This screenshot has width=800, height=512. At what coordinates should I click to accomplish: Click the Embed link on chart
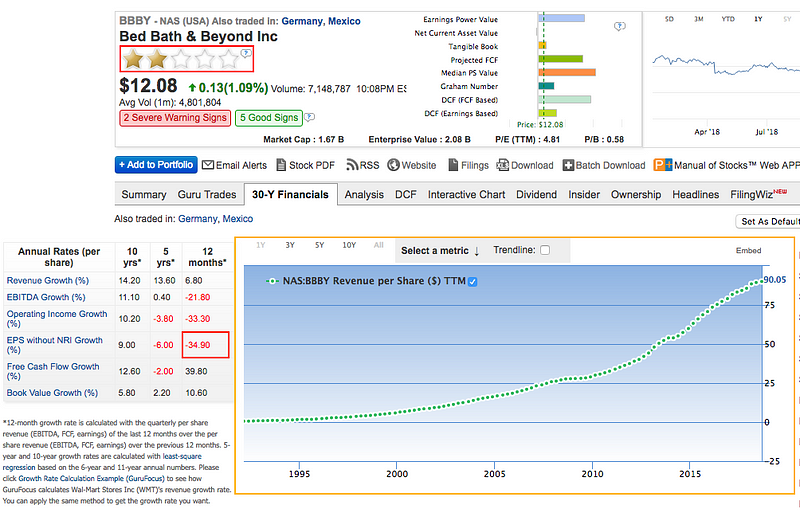point(748,250)
